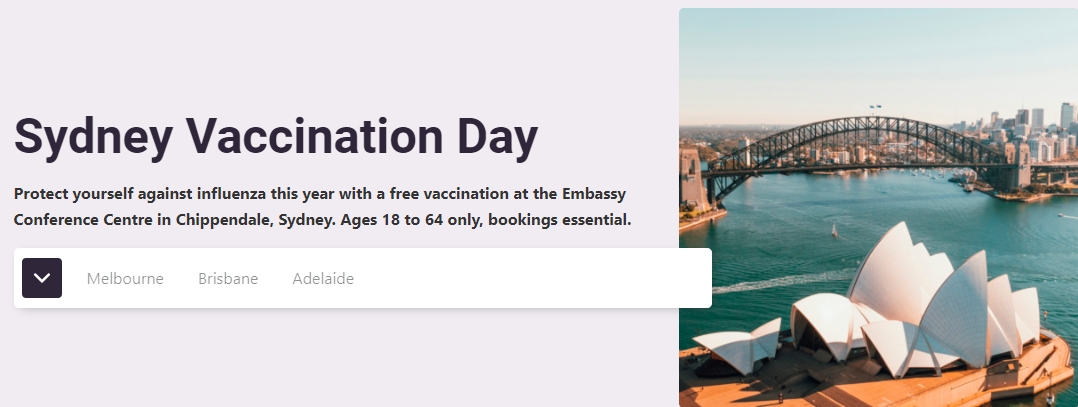The width and height of the screenshot is (1078, 407).
Task: Click the Sydney harbour hero image
Action: tap(879, 208)
